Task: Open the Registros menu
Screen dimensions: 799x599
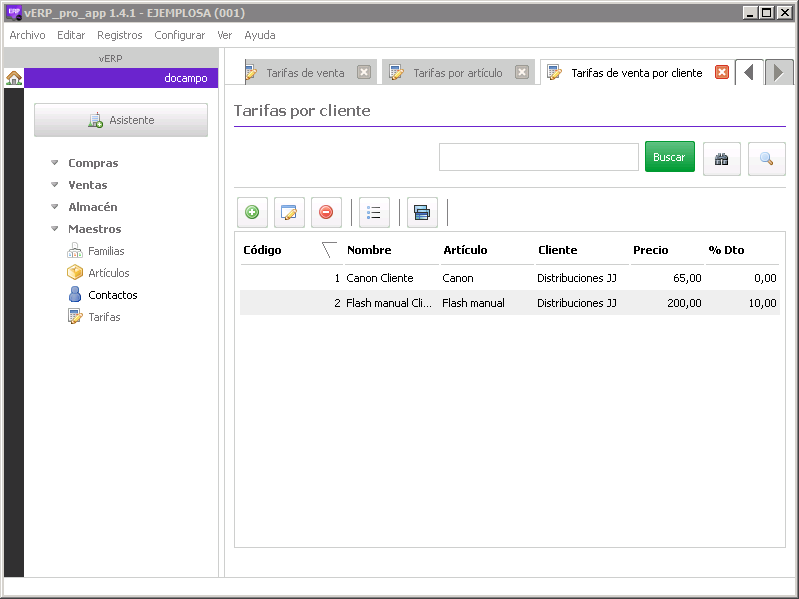Action: tap(120, 35)
